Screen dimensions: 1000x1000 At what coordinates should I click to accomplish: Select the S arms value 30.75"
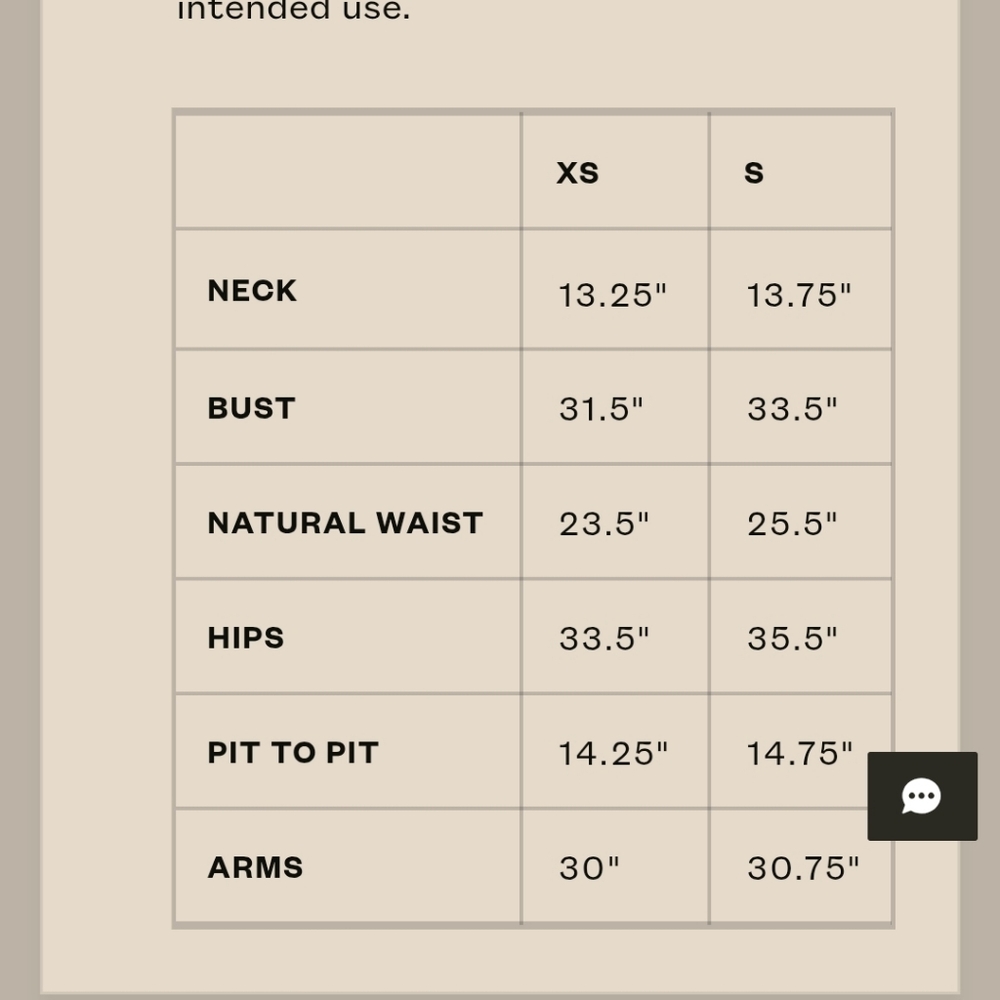click(x=804, y=868)
